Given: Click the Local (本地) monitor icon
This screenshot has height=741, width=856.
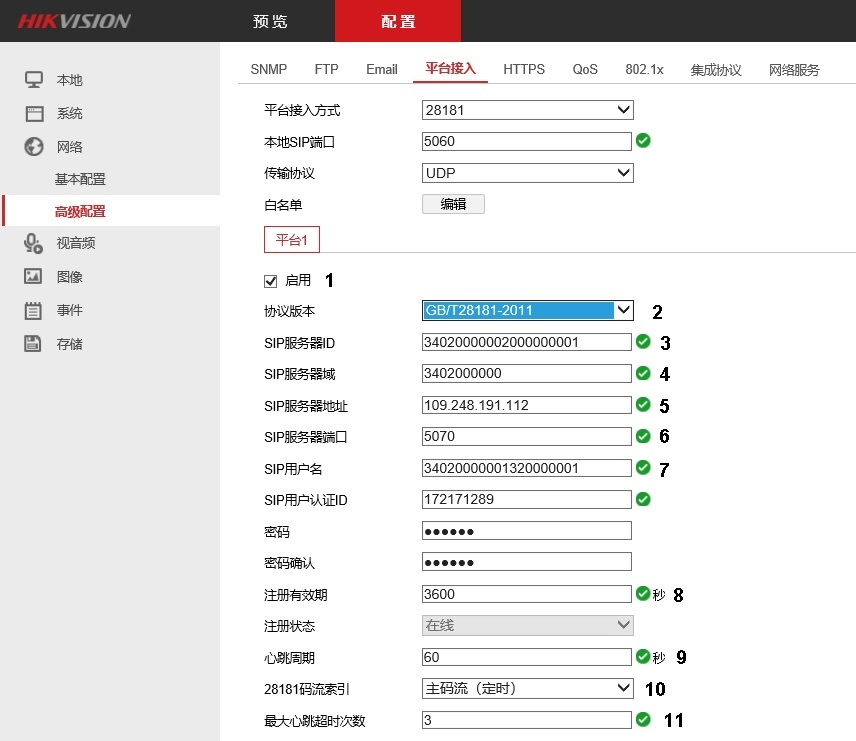Looking at the screenshot, I should tap(34, 80).
